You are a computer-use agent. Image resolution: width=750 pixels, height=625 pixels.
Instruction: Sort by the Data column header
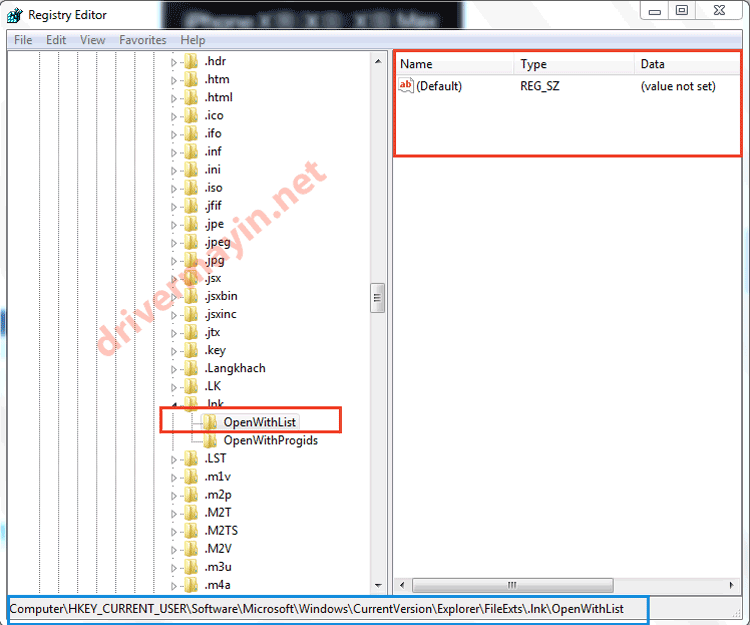(x=687, y=64)
